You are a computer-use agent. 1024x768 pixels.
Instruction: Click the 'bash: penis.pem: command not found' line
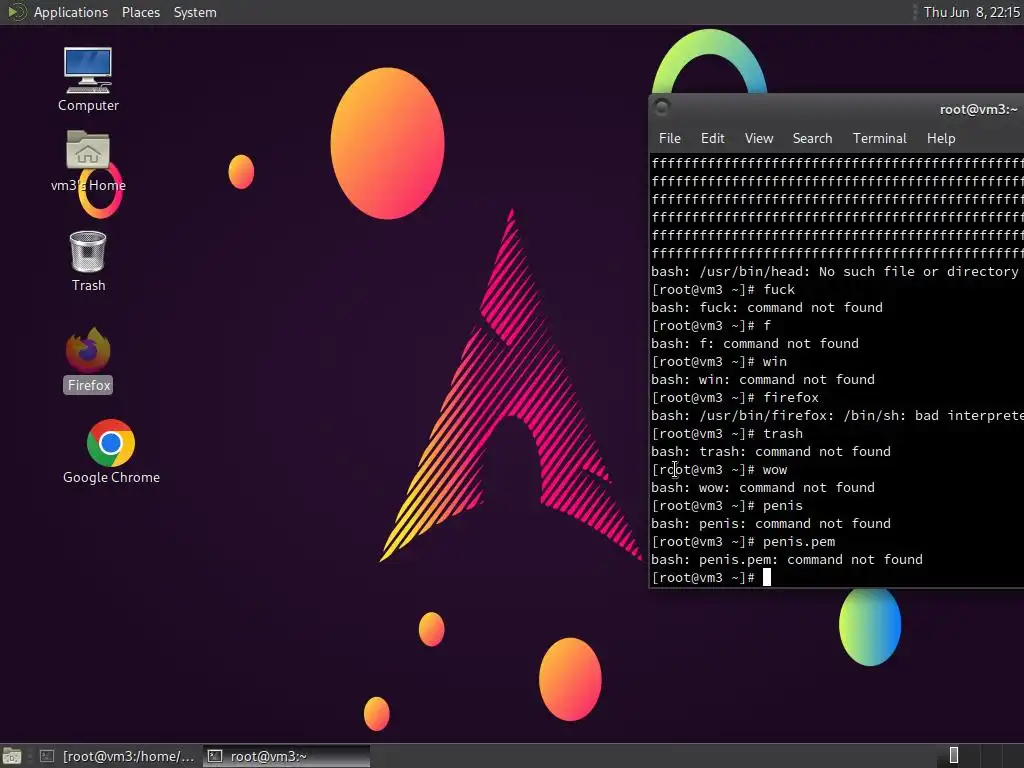point(787,560)
